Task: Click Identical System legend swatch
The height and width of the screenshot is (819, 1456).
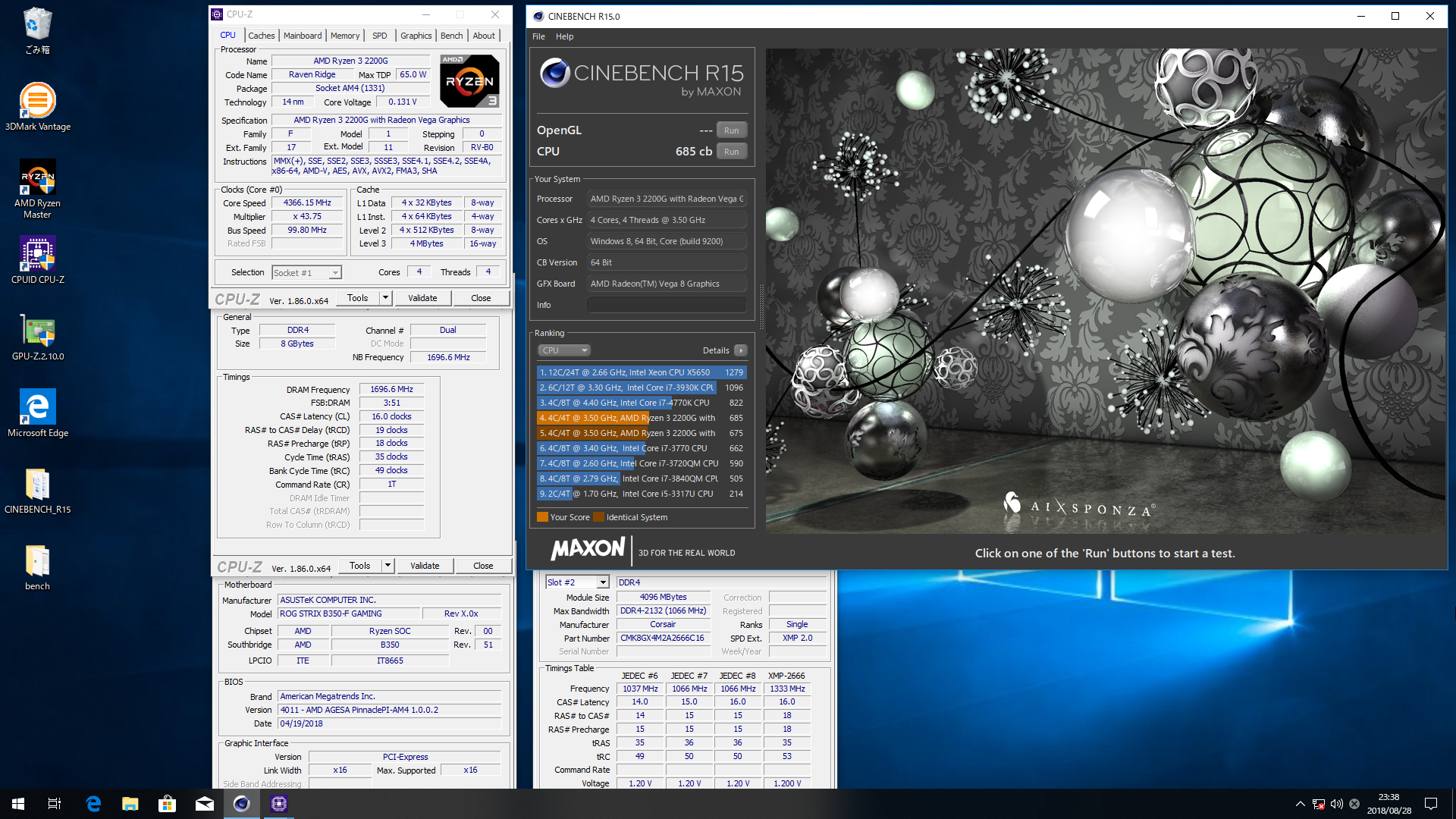Action: pyautogui.click(x=598, y=517)
